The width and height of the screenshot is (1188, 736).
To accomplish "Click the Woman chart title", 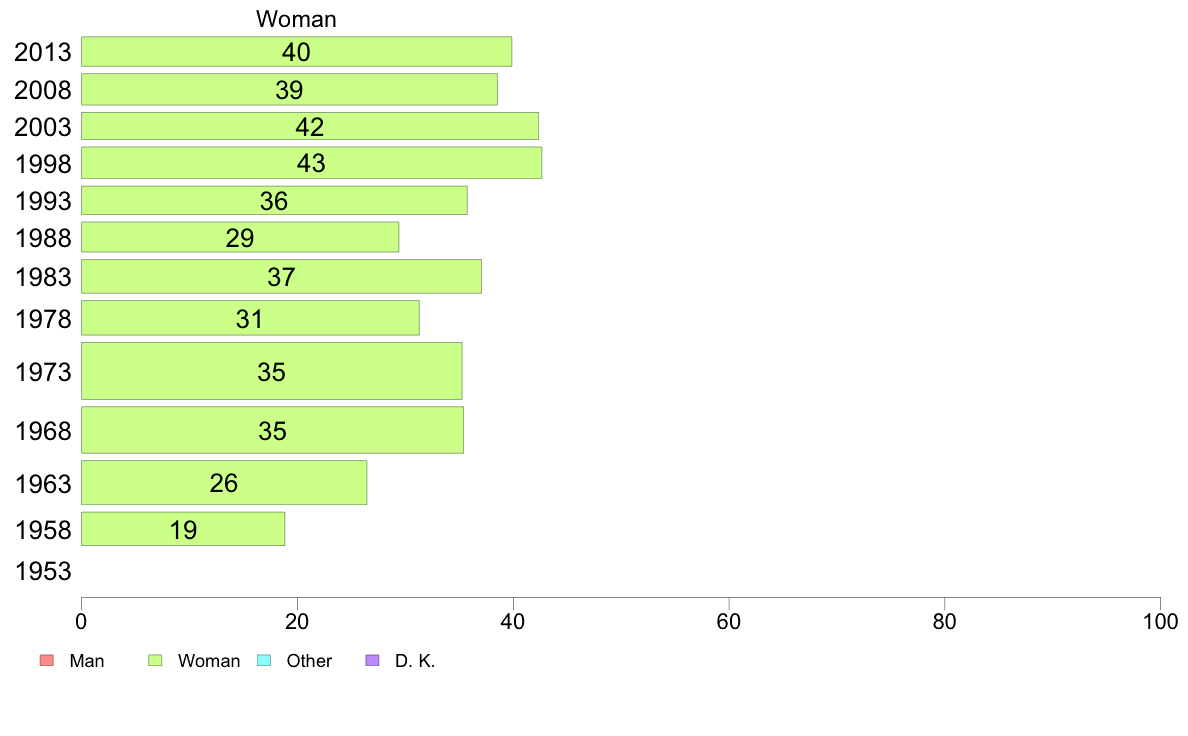I will (296, 18).
